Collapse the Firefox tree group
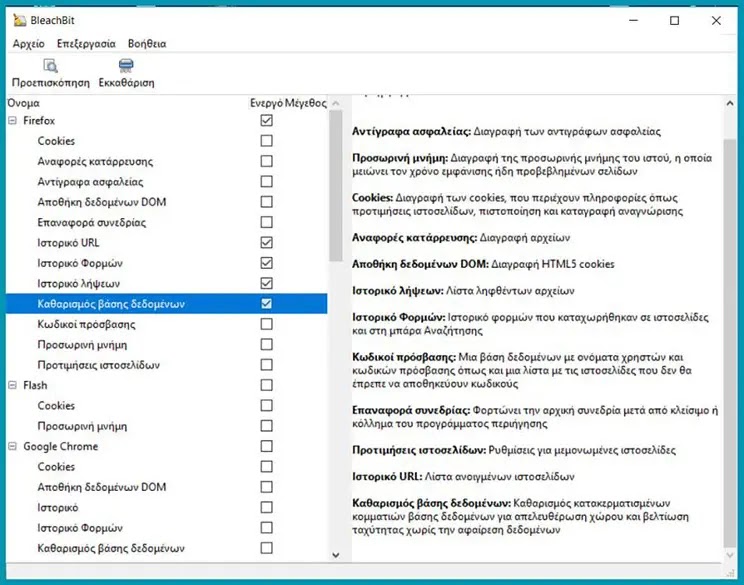 coord(12,121)
